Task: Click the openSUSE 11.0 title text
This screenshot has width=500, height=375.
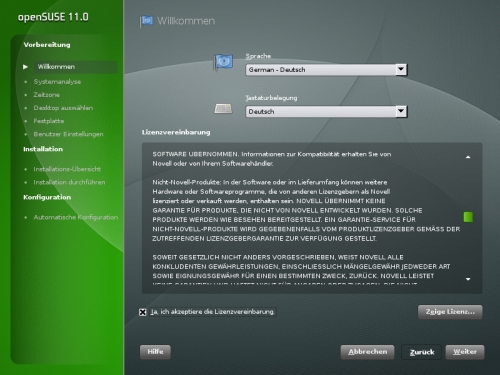Action: coord(53,17)
